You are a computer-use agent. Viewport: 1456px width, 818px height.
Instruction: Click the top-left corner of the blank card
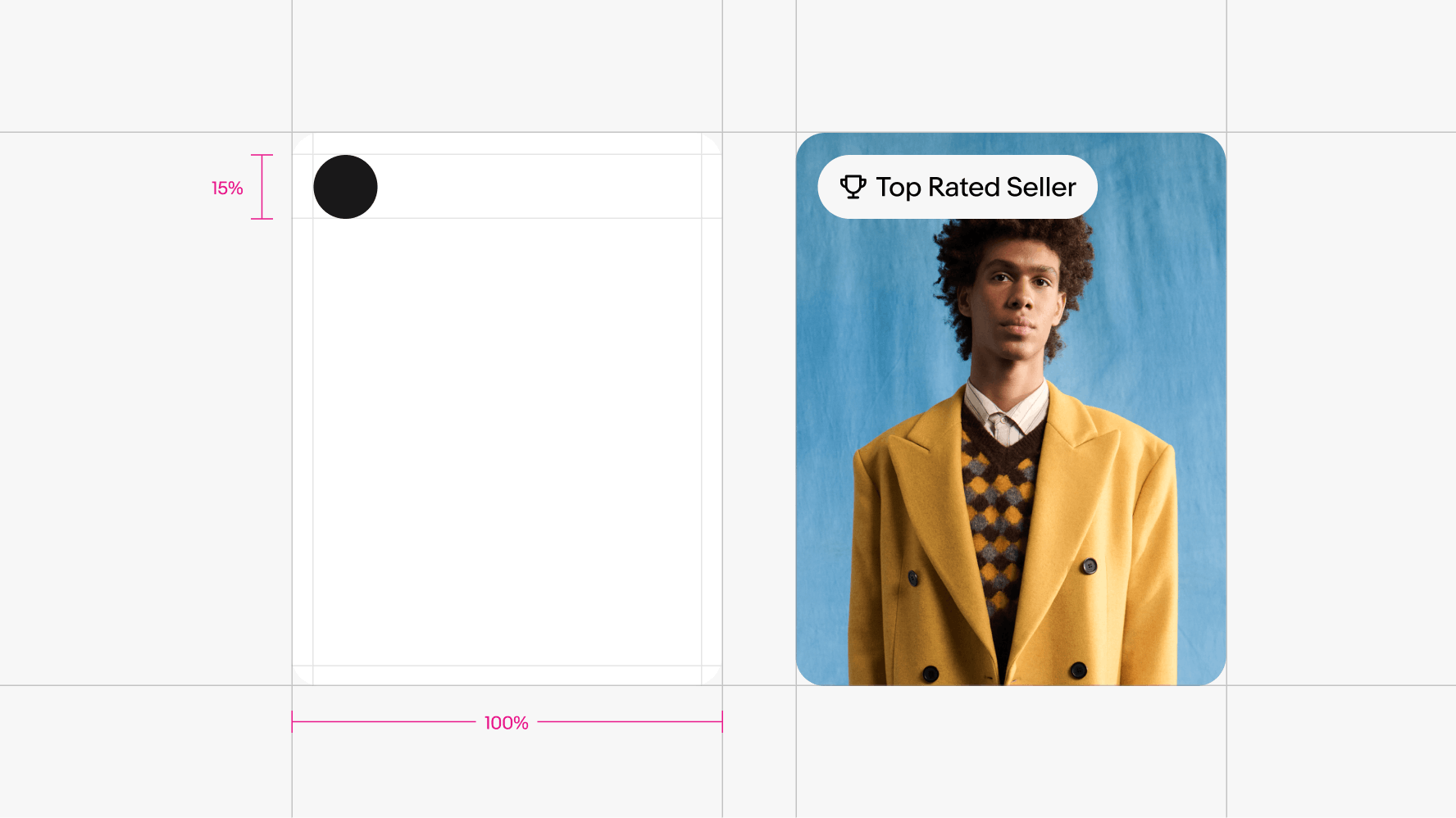pos(295,135)
